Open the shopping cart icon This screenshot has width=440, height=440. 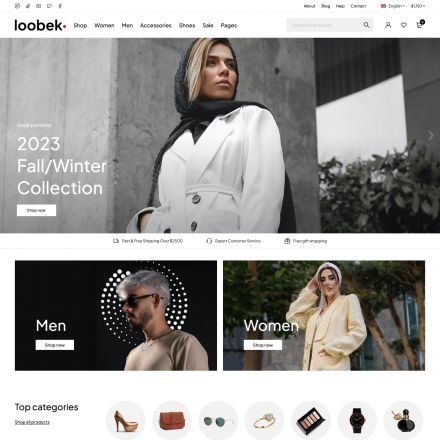(420, 24)
